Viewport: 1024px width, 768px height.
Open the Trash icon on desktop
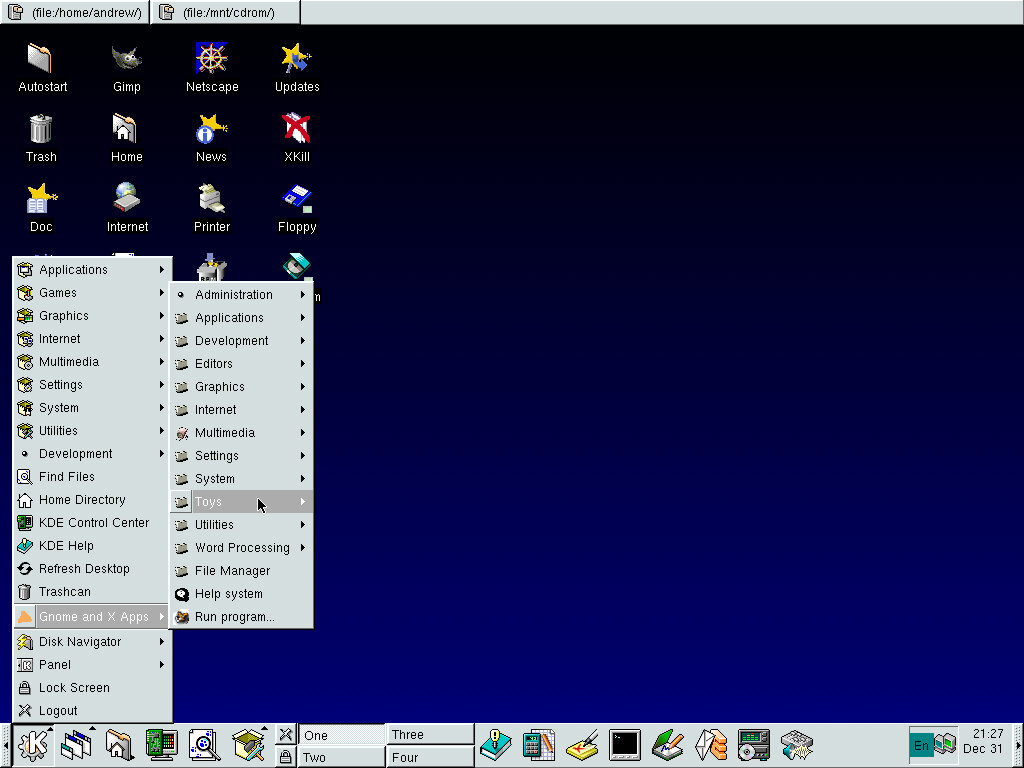(x=41, y=130)
